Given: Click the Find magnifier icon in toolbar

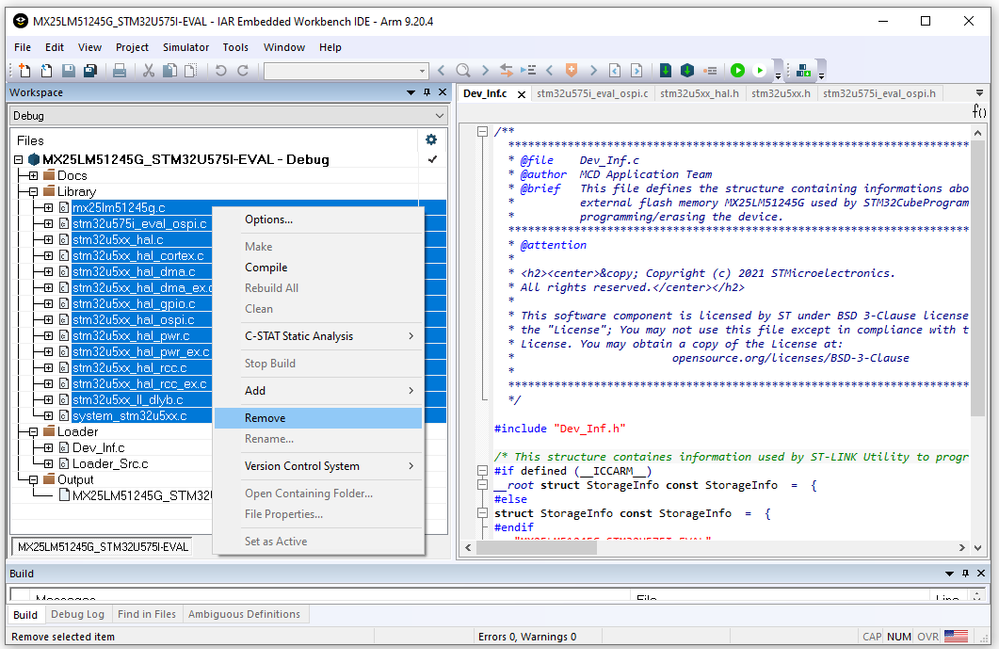Looking at the screenshot, I should (463, 70).
